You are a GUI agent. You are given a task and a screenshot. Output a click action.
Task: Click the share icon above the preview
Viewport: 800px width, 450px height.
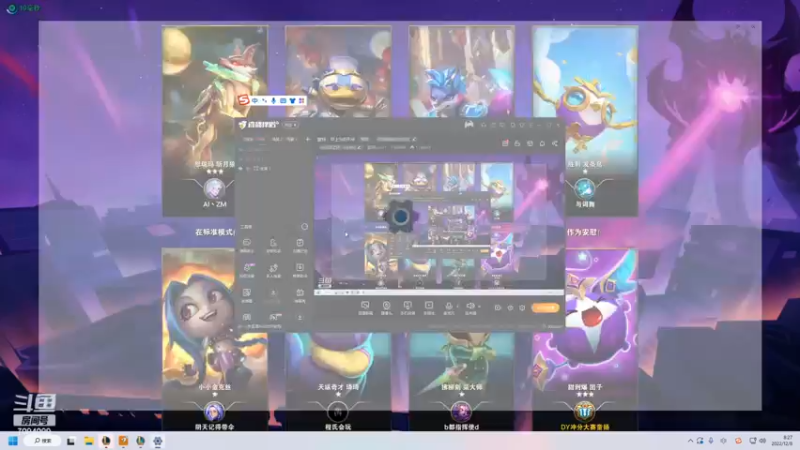pos(555,143)
